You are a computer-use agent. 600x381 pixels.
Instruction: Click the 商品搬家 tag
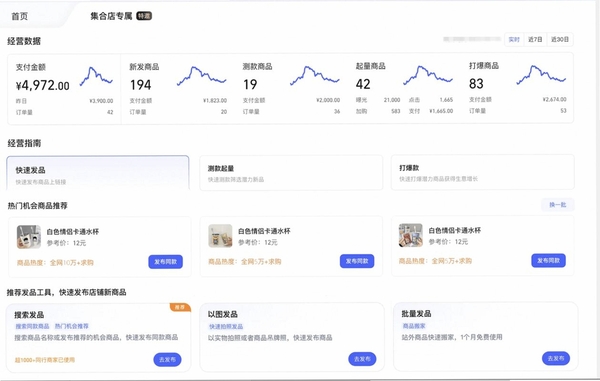(x=414, y=326)
